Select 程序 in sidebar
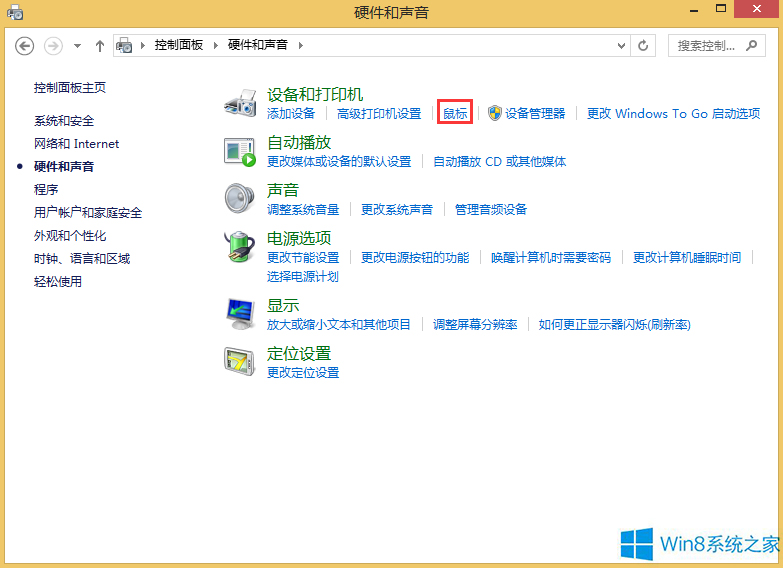Image resolution: width=783 pixels, height=568 pixels. [46, 190]
